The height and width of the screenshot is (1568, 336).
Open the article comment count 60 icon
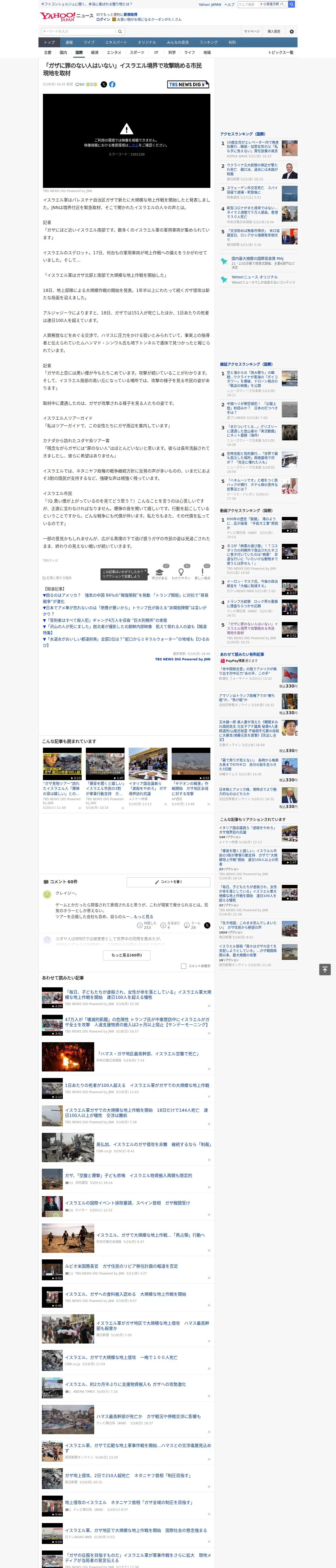click(80, 85)
